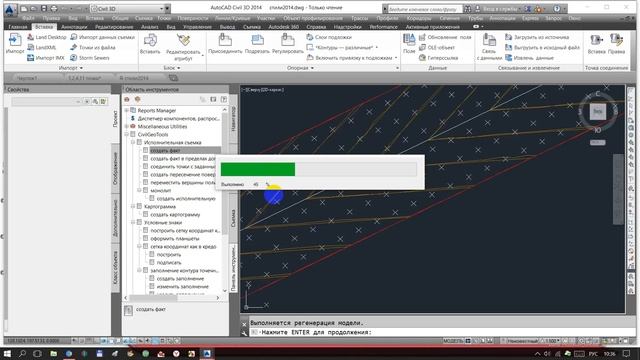Insert an OLE объект
The image size is (640, 360).
coord(437,48)
